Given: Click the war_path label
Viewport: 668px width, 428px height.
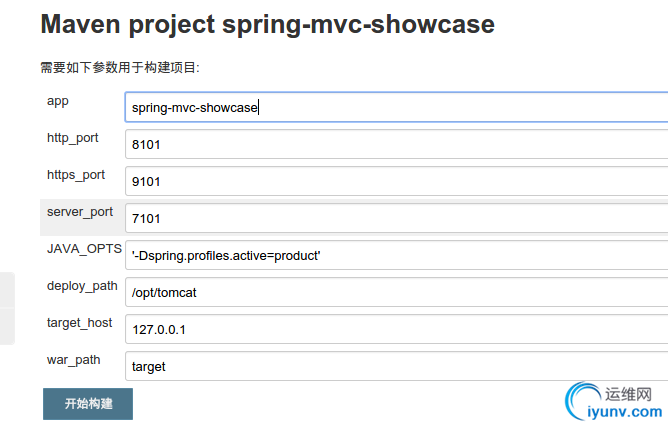Looking at the screenshot, I should point(73,360).
